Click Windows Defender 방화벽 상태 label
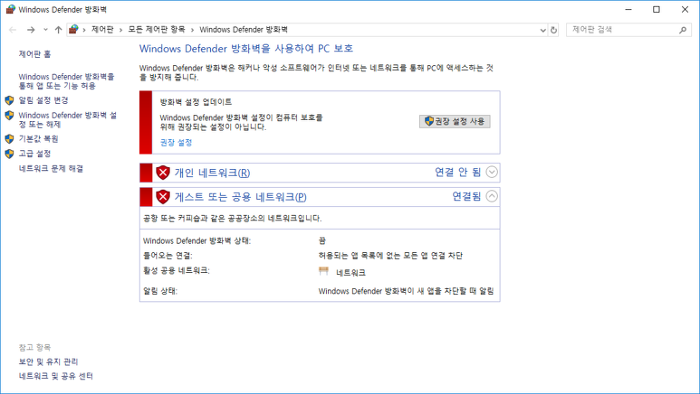700x394 pixels. [x=197, y=241]
